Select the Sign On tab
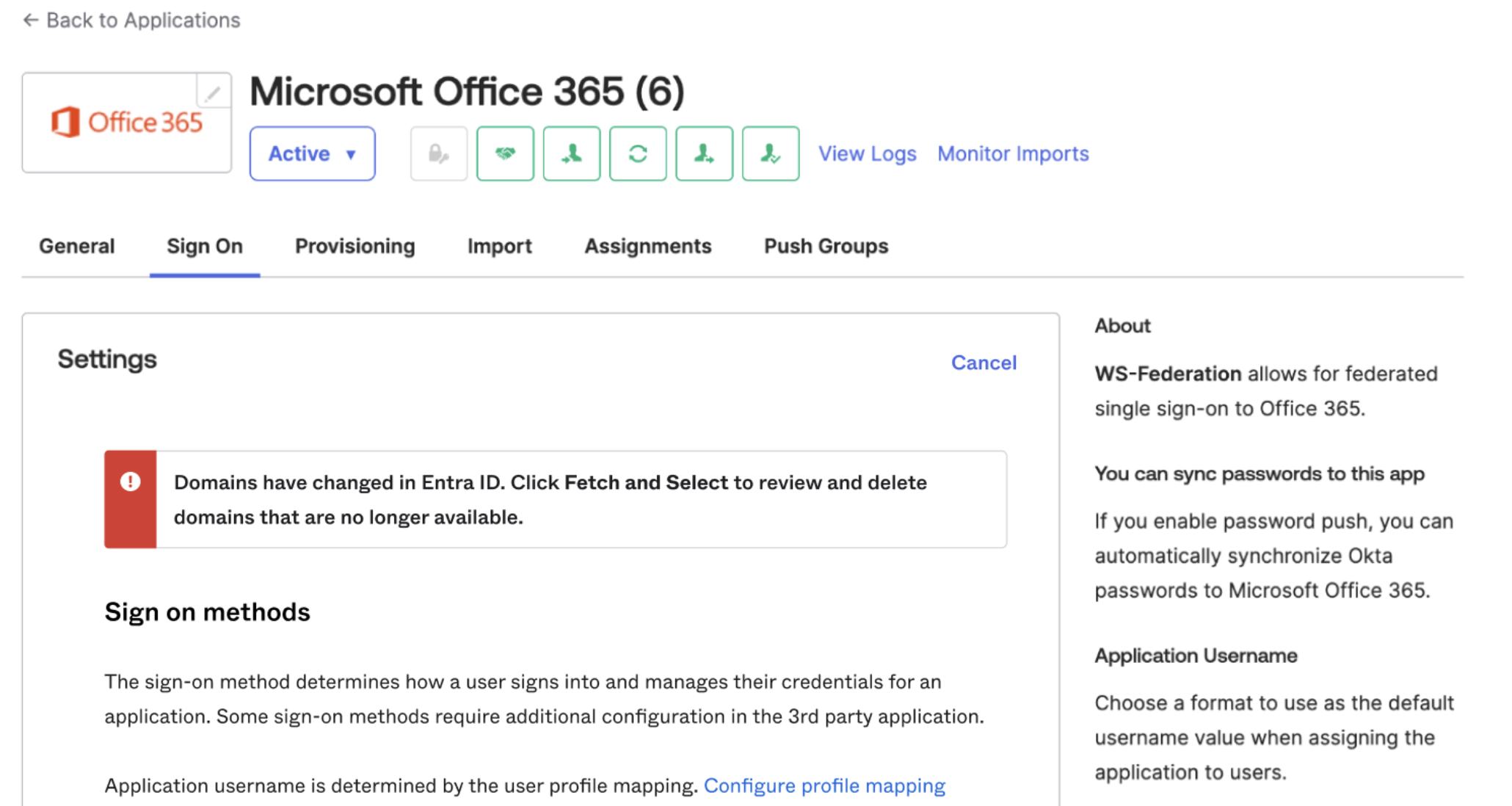1512x806 pixels. tap(205, 246)
